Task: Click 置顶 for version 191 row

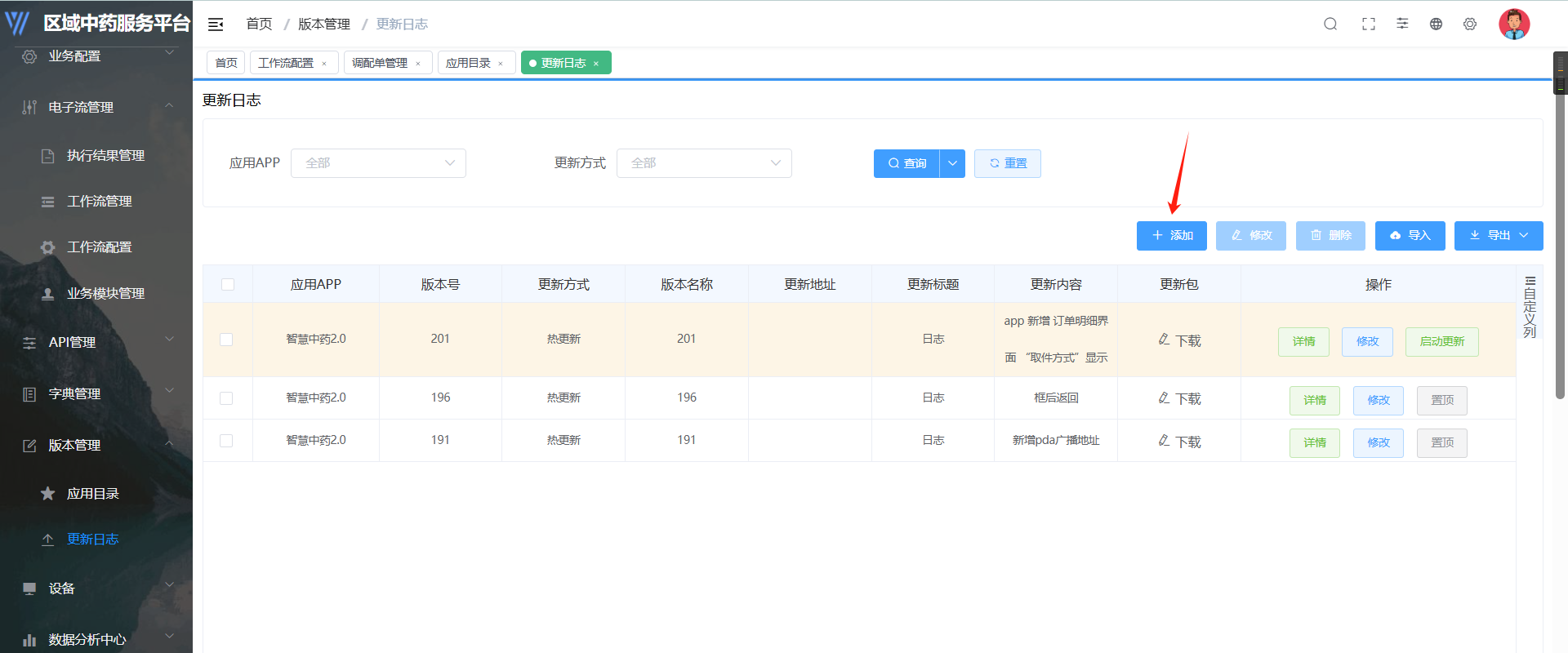Action: tap(1442, 442)
